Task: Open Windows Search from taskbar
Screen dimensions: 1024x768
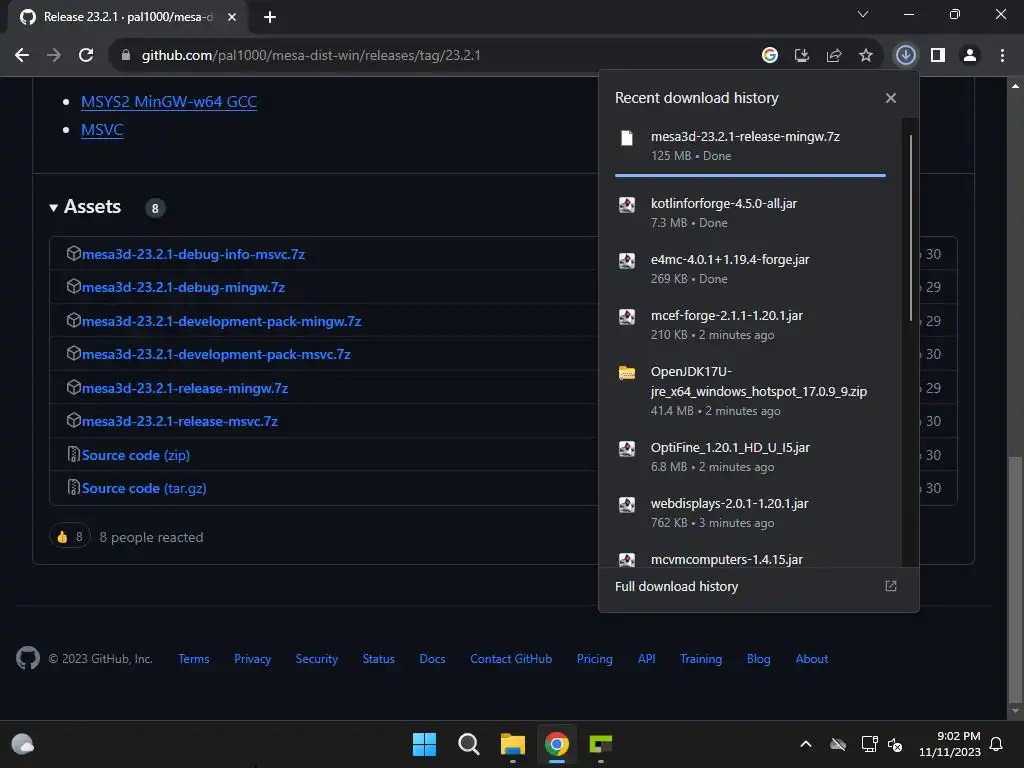Action: (x=468, y=744)
